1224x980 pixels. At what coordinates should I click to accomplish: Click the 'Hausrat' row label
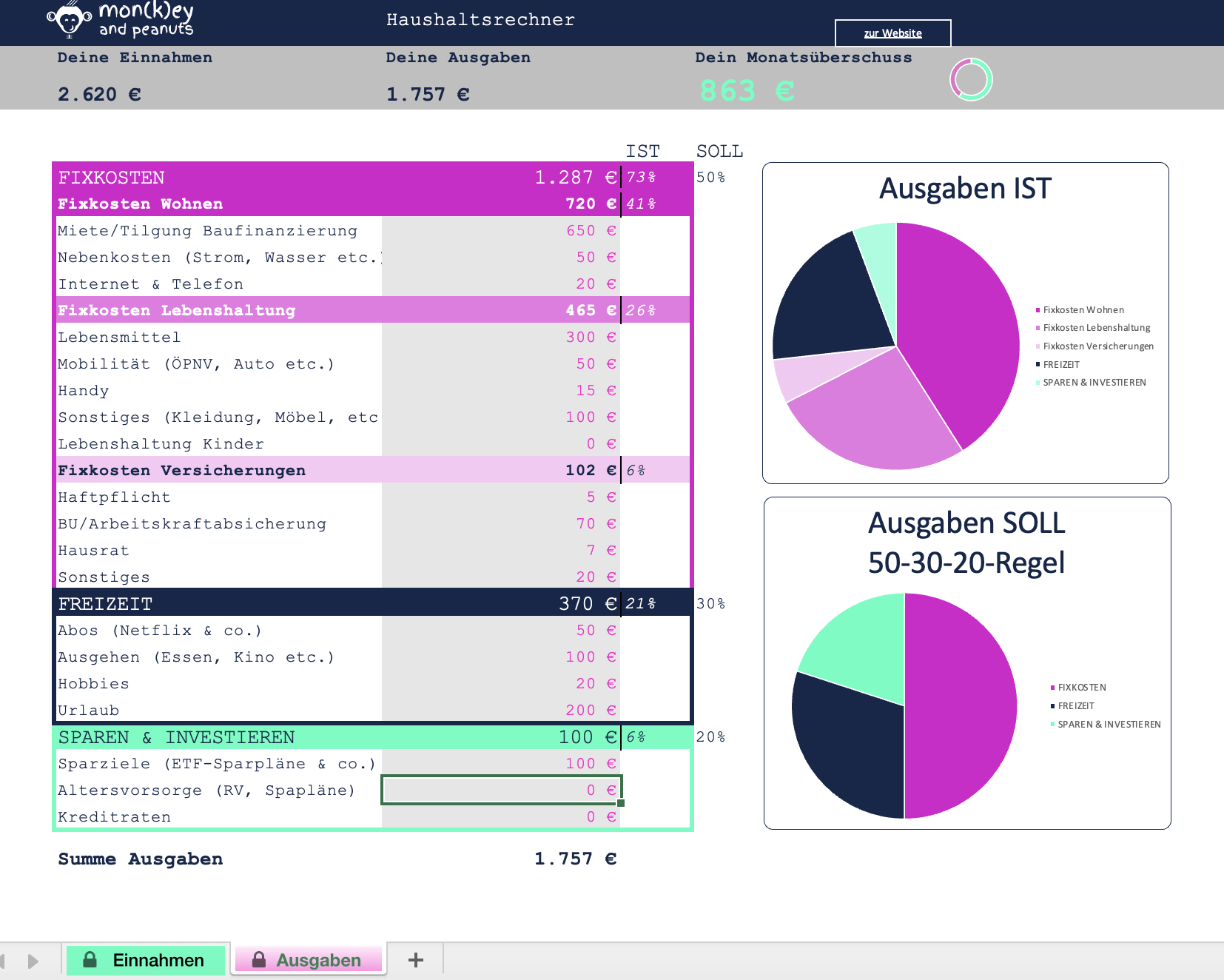tap(93, 550)
